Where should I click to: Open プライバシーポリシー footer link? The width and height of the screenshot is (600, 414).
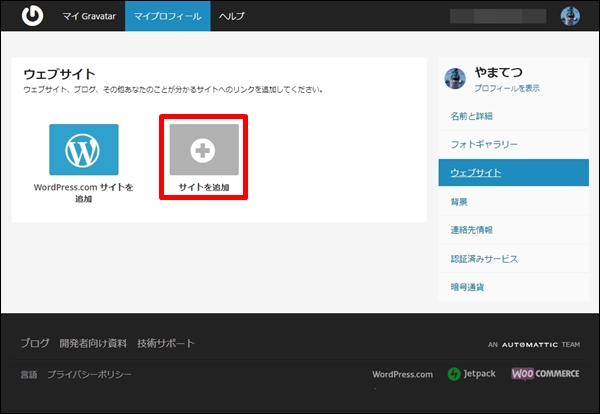coord(89,375)
